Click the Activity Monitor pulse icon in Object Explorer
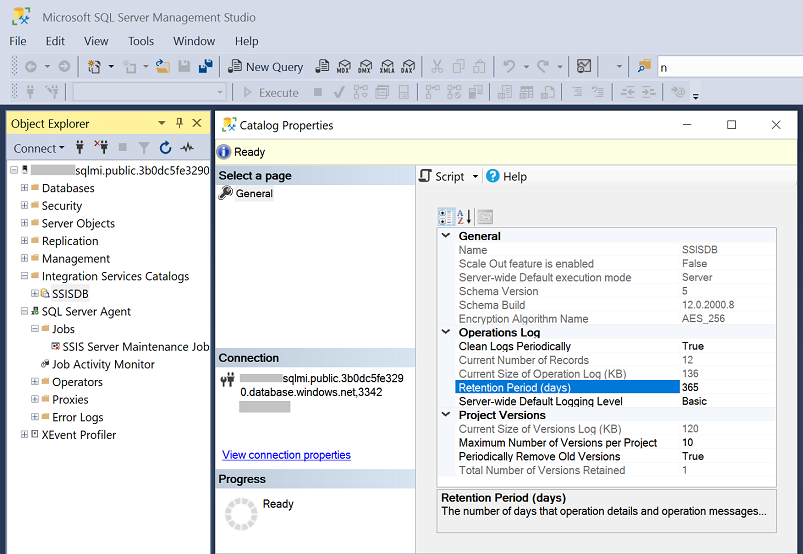This screenshot has width=803, height=554. 186,148
